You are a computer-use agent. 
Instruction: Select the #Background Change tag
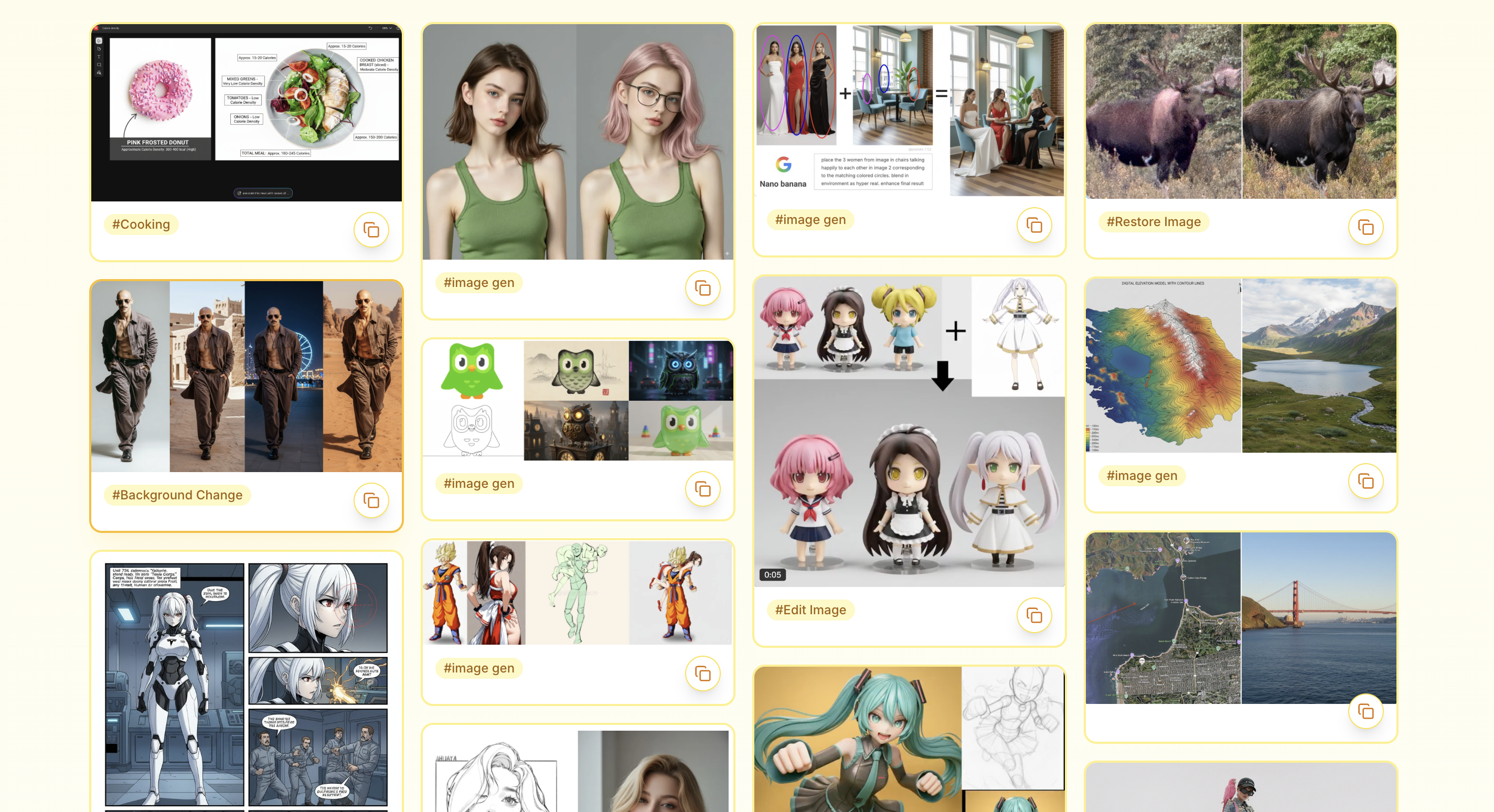tap(177, 495)
